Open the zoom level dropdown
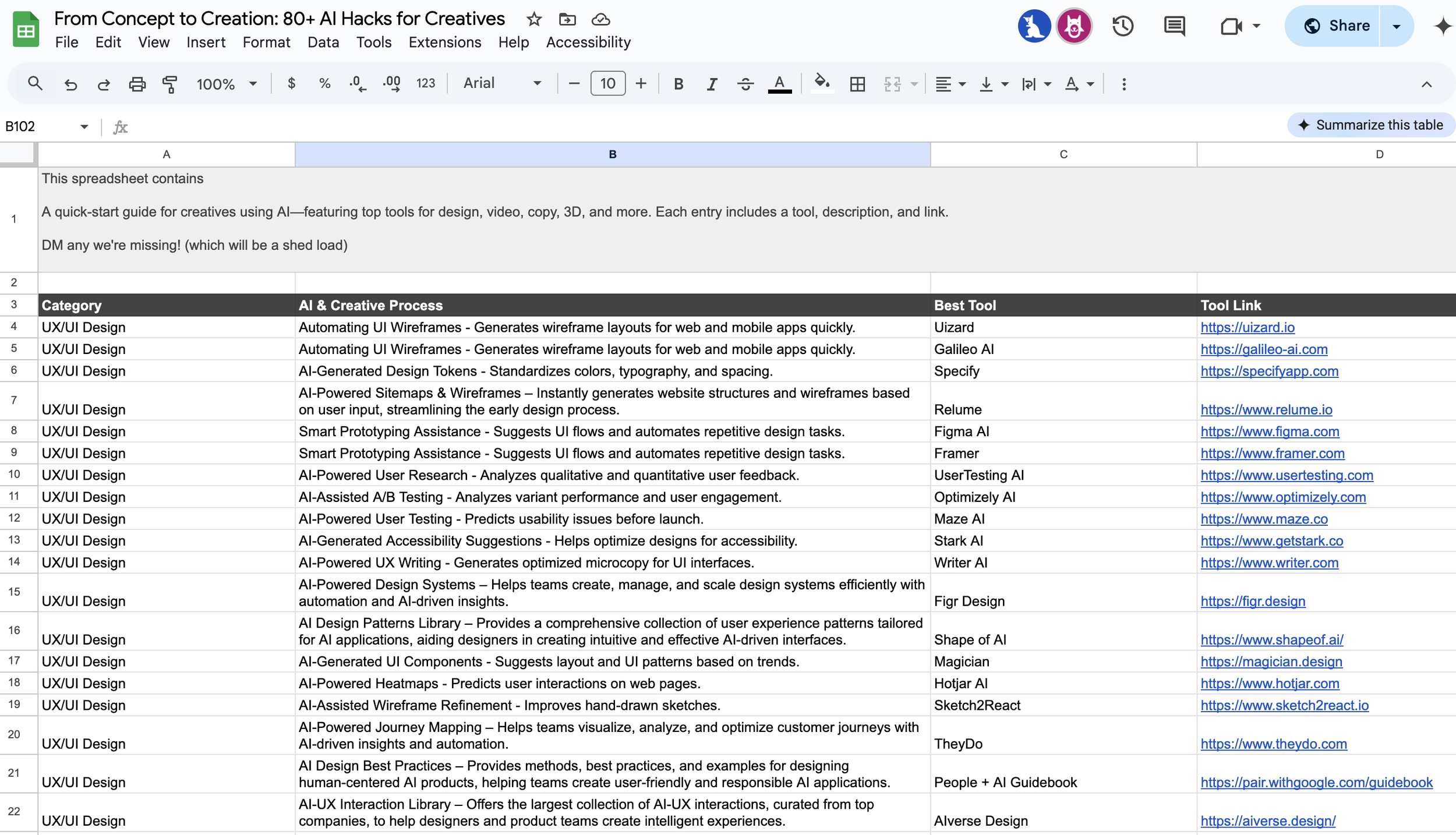This screenshot has width=1456, height=835. pos(227,84)
